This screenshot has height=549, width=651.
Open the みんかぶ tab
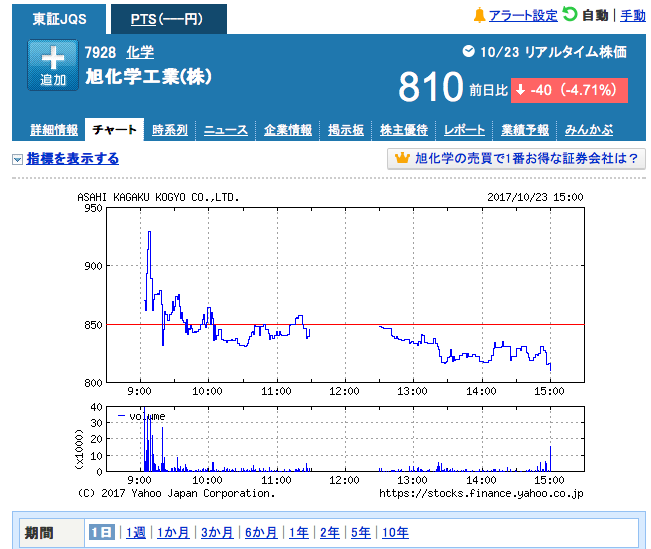(x=589, y=130)
